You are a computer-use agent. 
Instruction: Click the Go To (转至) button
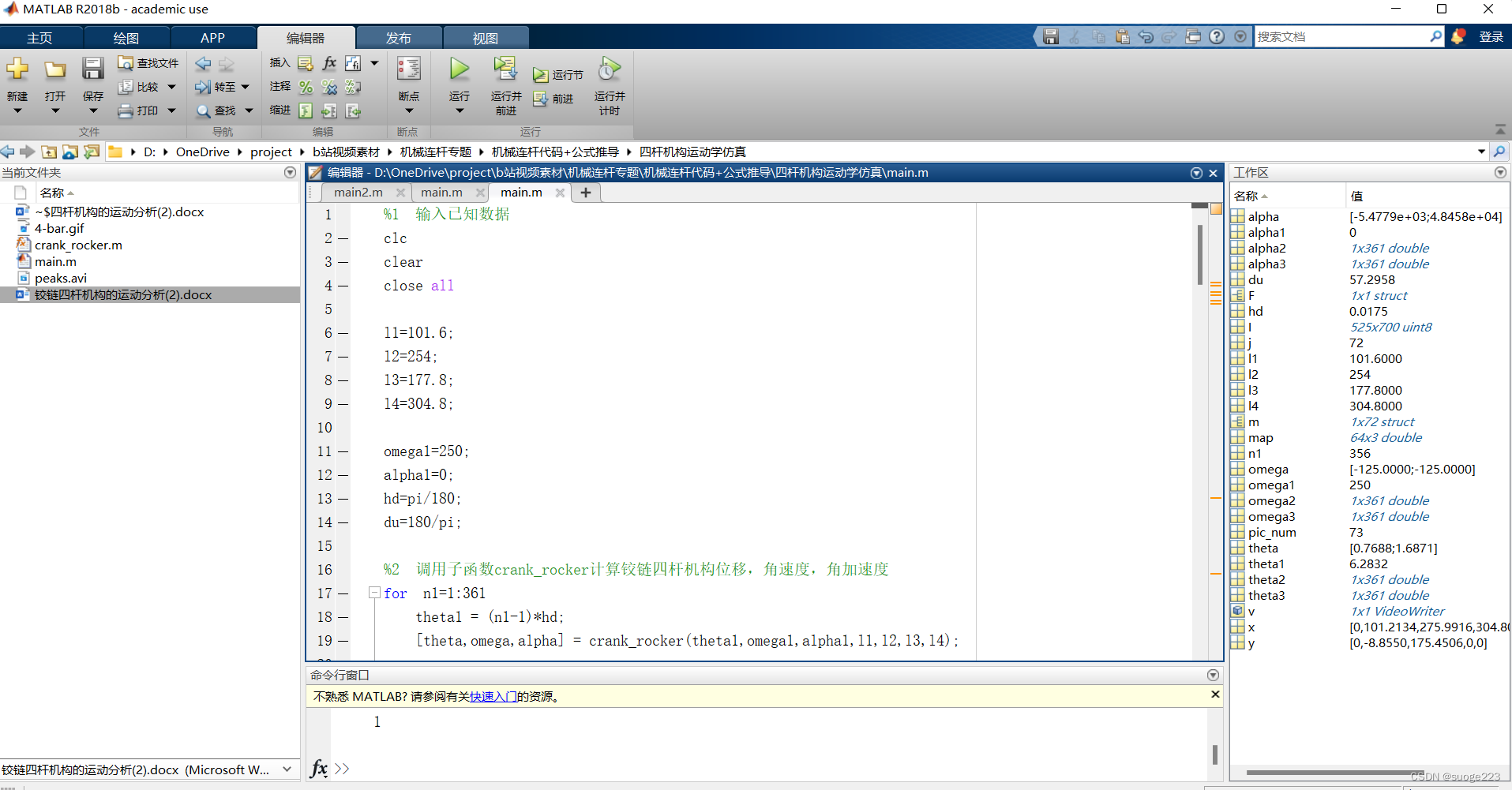[x=216, y=87]
